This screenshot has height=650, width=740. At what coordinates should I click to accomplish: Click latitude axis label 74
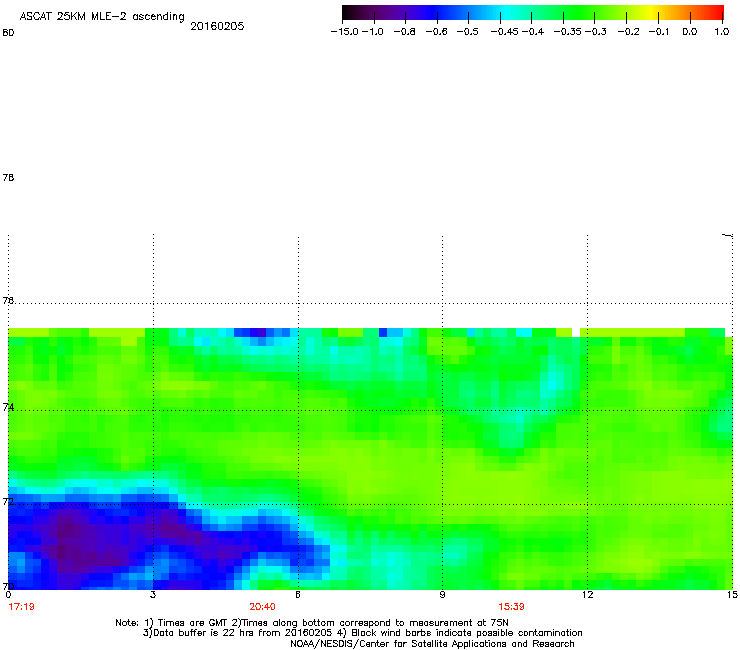[8, 407]
